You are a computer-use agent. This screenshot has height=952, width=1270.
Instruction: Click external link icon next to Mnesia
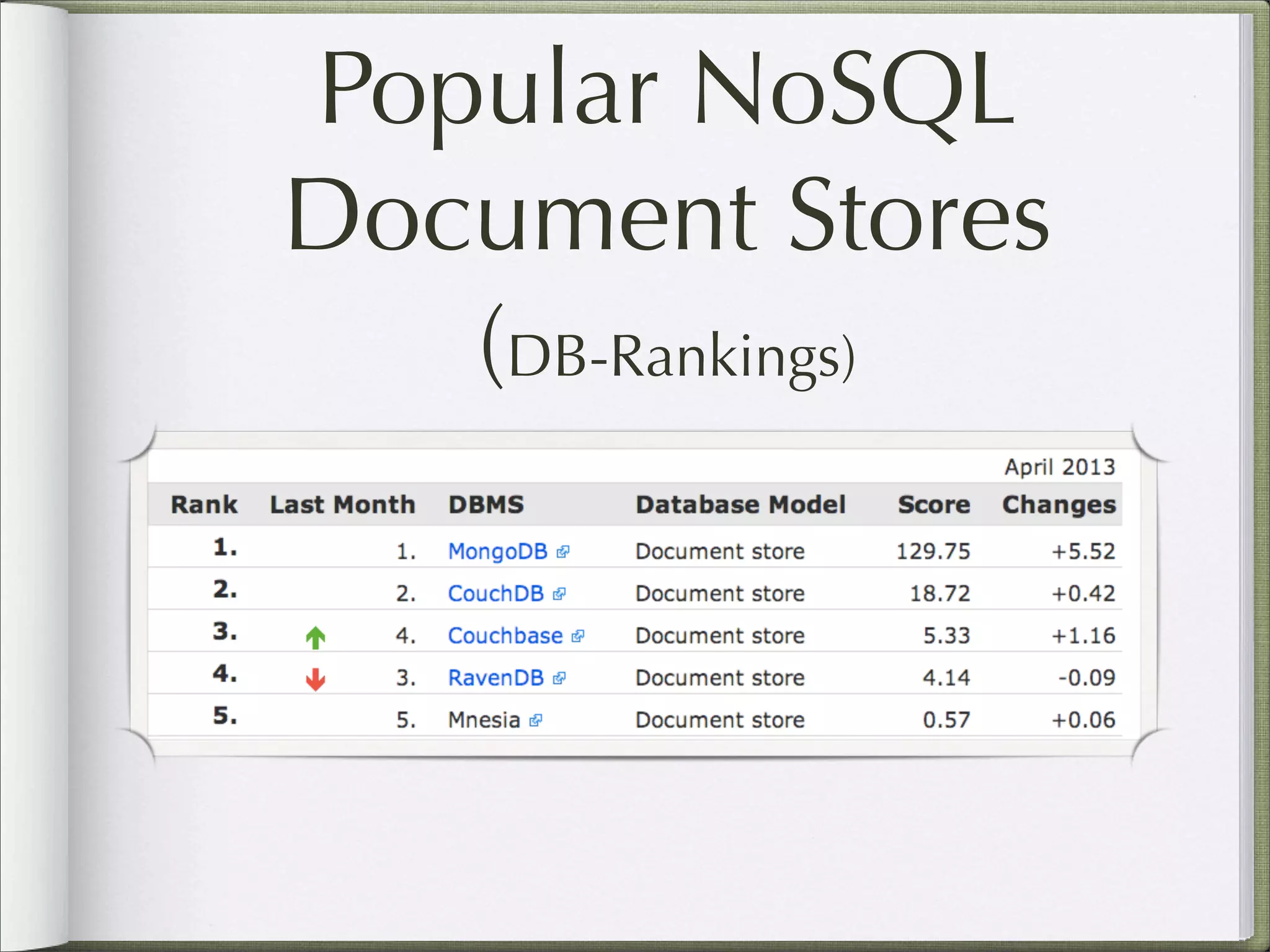[536, 721]
